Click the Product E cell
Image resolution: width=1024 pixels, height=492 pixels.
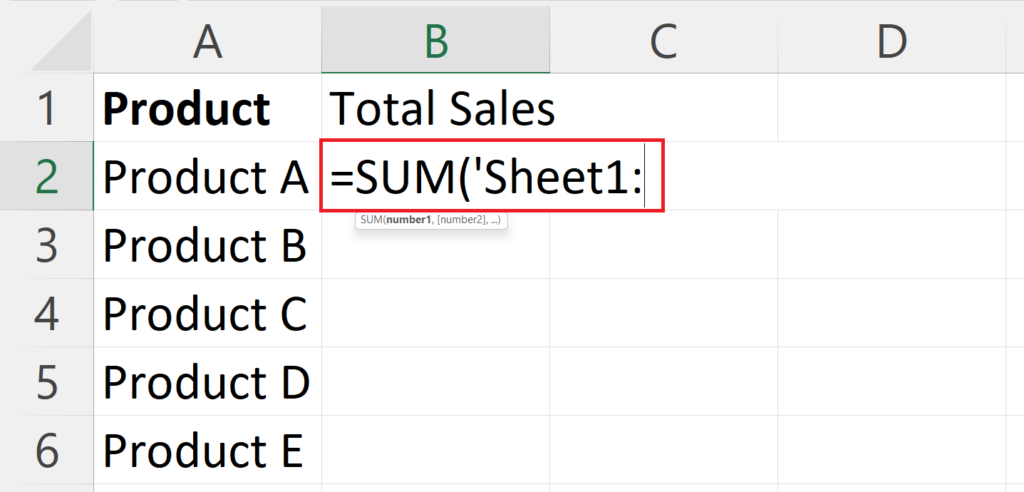207,450
